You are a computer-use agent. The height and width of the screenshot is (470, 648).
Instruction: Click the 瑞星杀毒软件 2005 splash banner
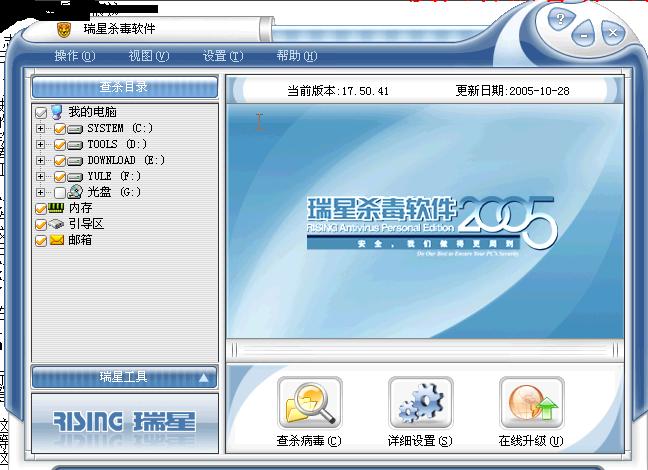click(x=432, y=225)
